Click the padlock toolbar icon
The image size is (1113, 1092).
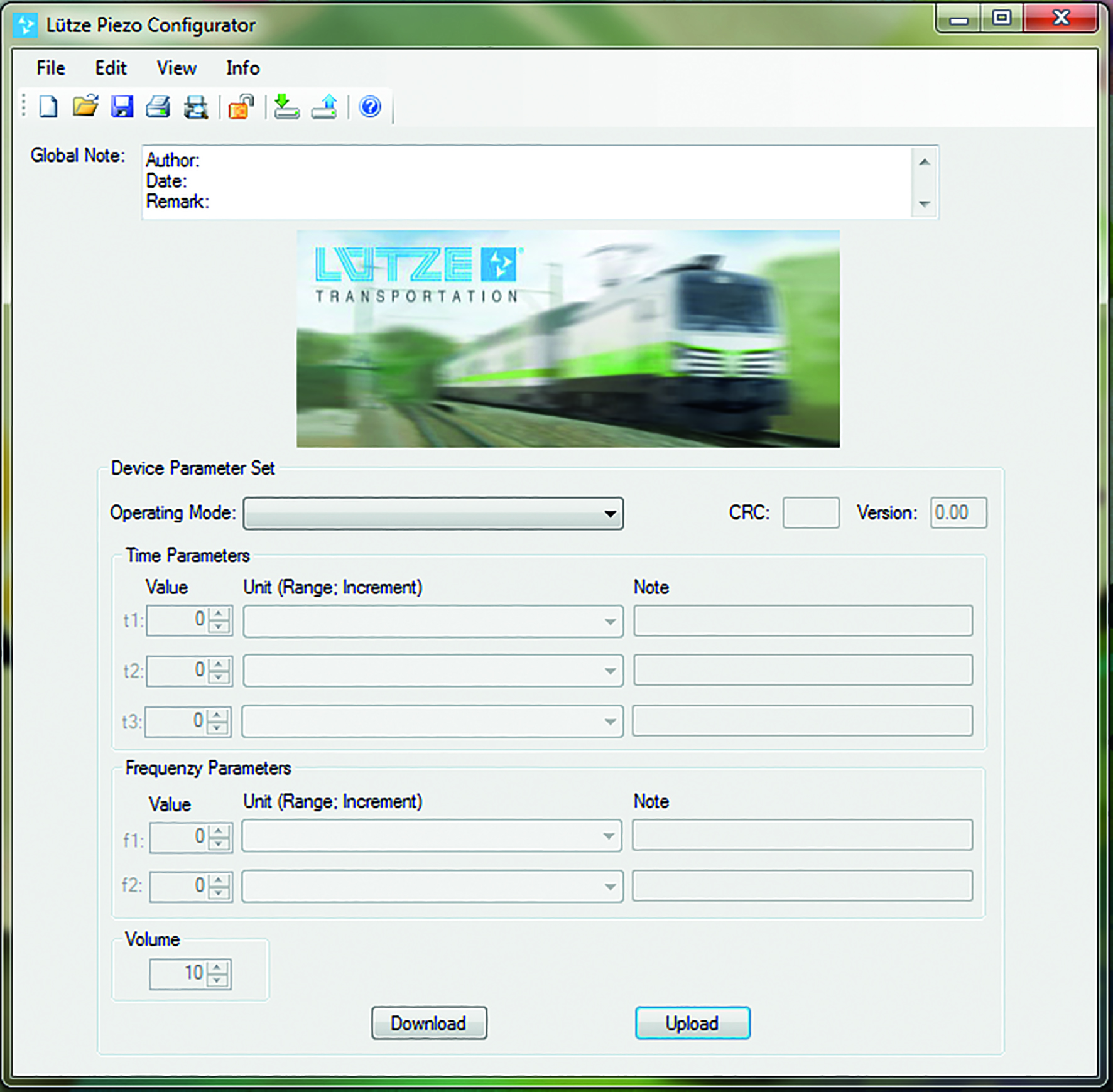tap(241, 107)
